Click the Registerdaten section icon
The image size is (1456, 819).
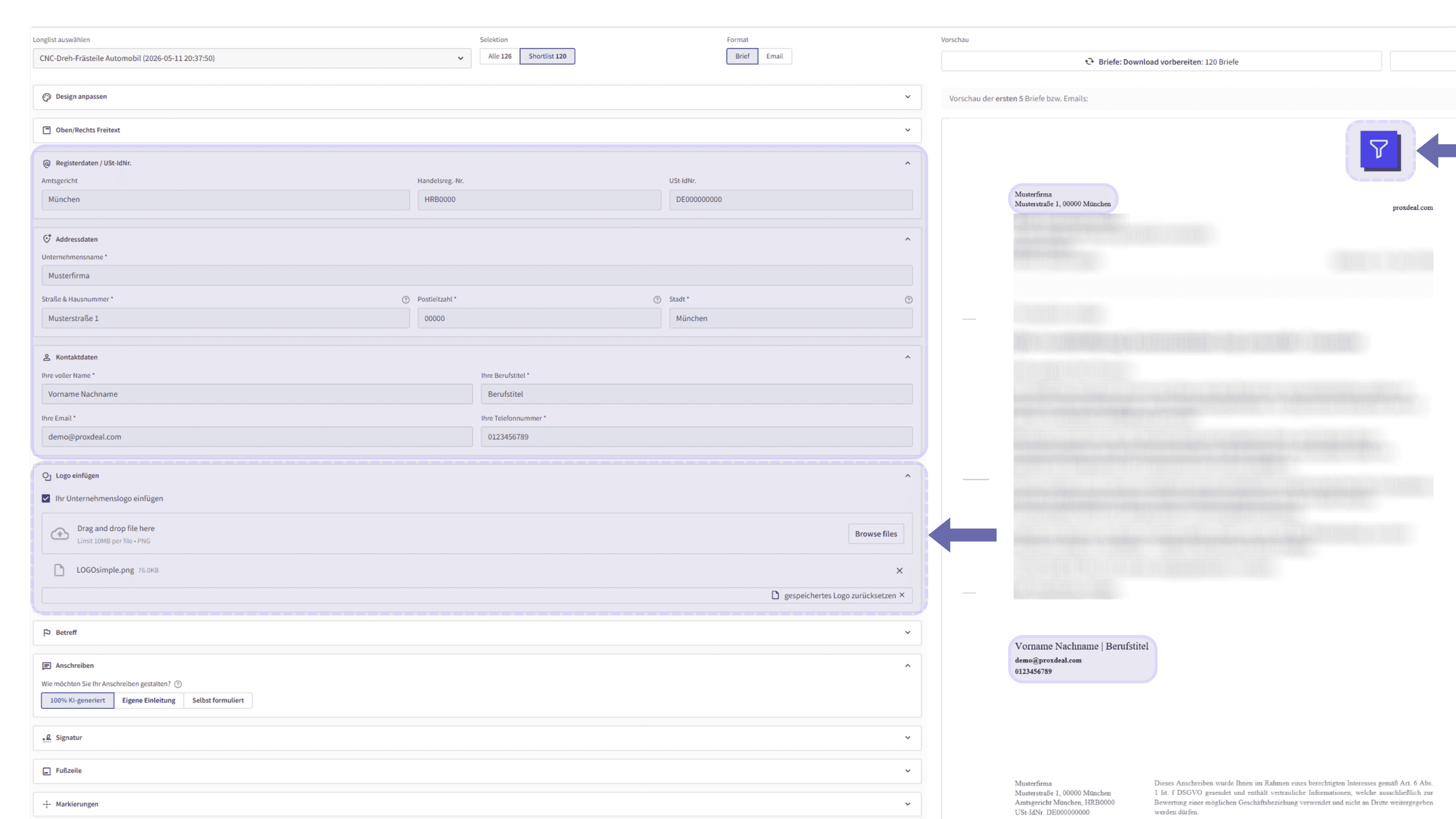coord(47,163)
